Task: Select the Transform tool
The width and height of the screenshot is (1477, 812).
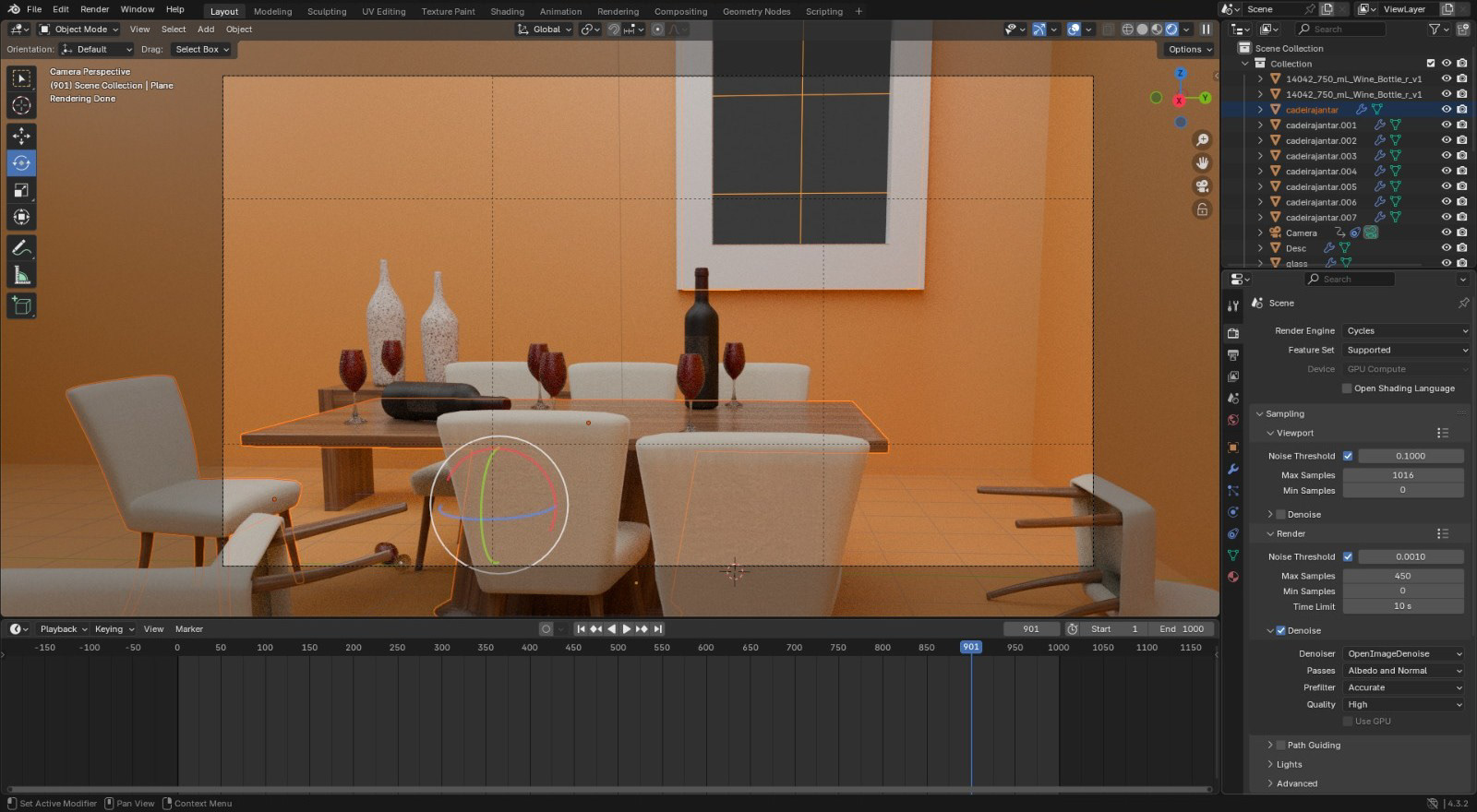Action: (21, 218)
